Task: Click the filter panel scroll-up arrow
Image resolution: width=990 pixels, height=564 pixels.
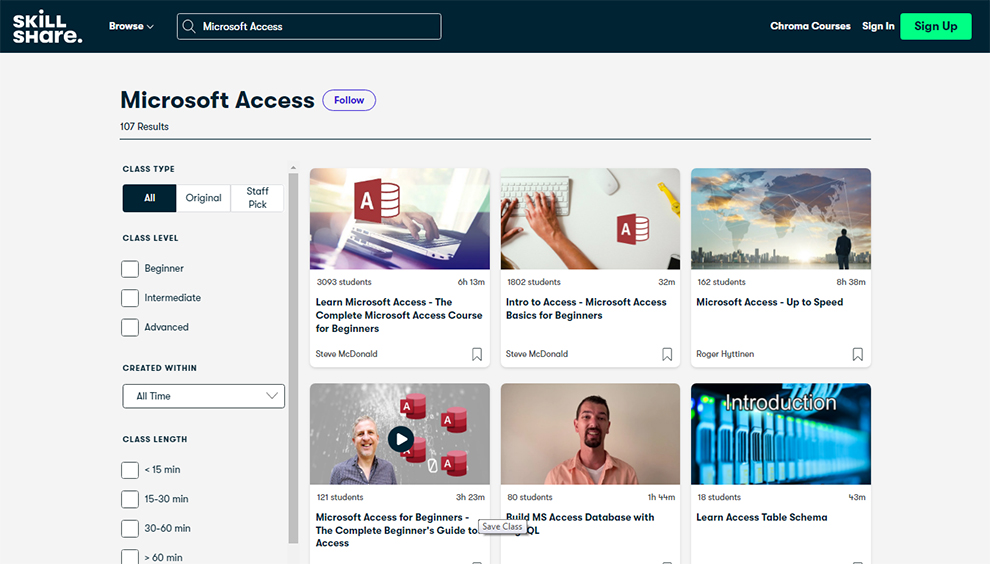Action: tap(293, 168)
